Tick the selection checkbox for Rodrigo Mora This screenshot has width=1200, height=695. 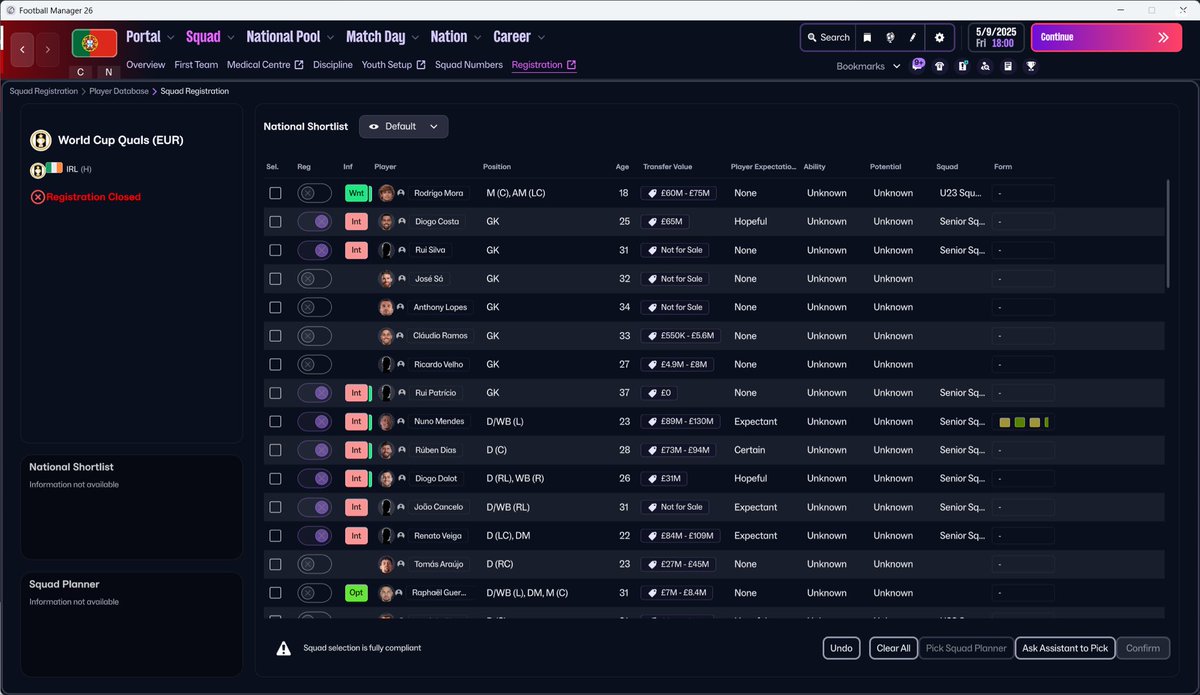275,193
